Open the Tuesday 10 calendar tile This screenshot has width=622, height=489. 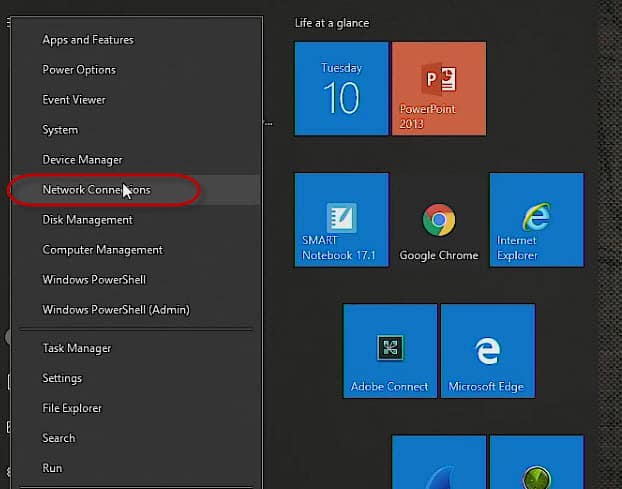click(342, 88)
